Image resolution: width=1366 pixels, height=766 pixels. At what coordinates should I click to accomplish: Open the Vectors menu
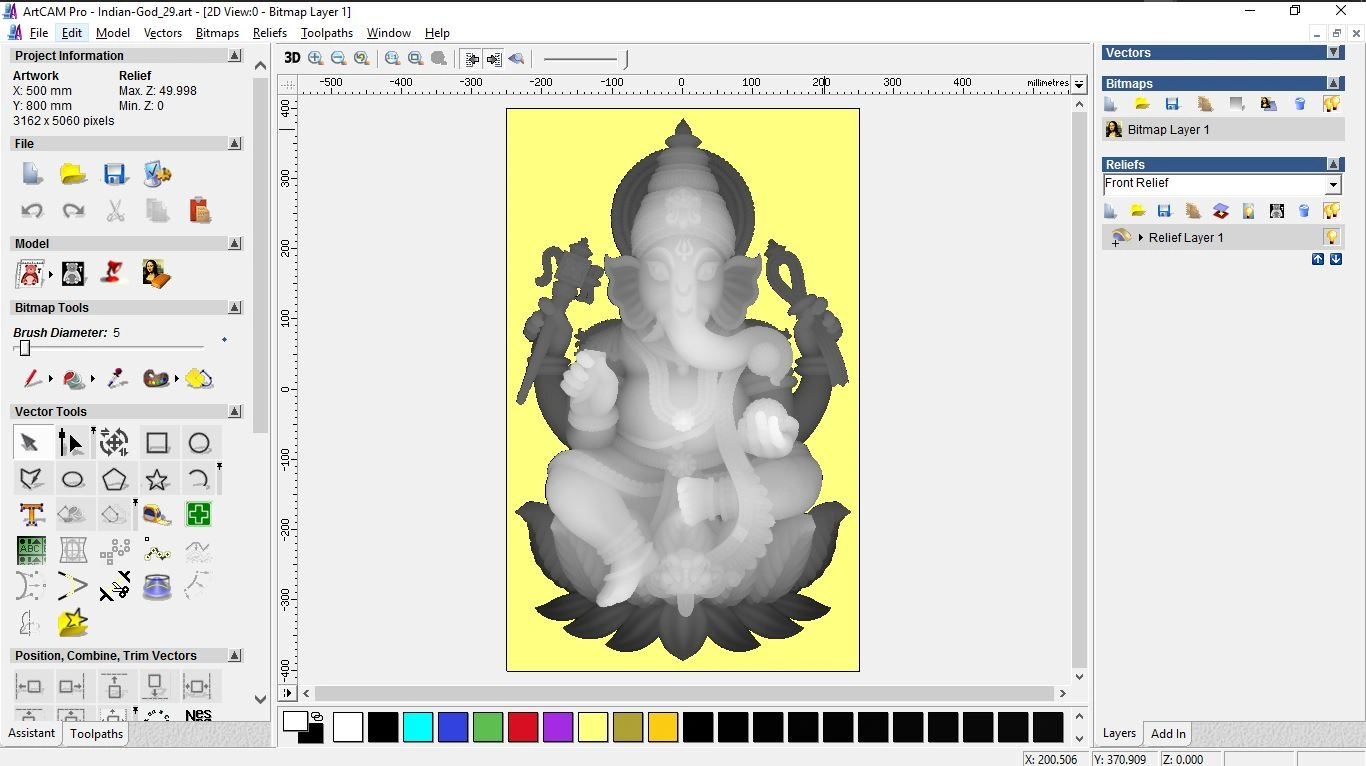pos(163,32)
